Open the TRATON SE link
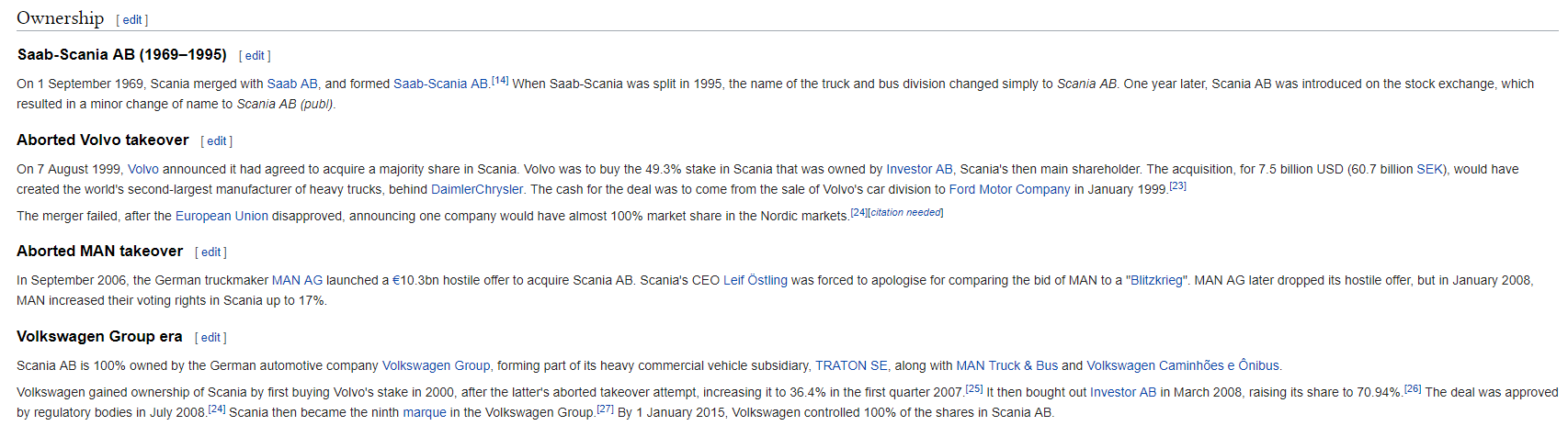This screenshot has width=1568, height=437. (x=851, y=365)
